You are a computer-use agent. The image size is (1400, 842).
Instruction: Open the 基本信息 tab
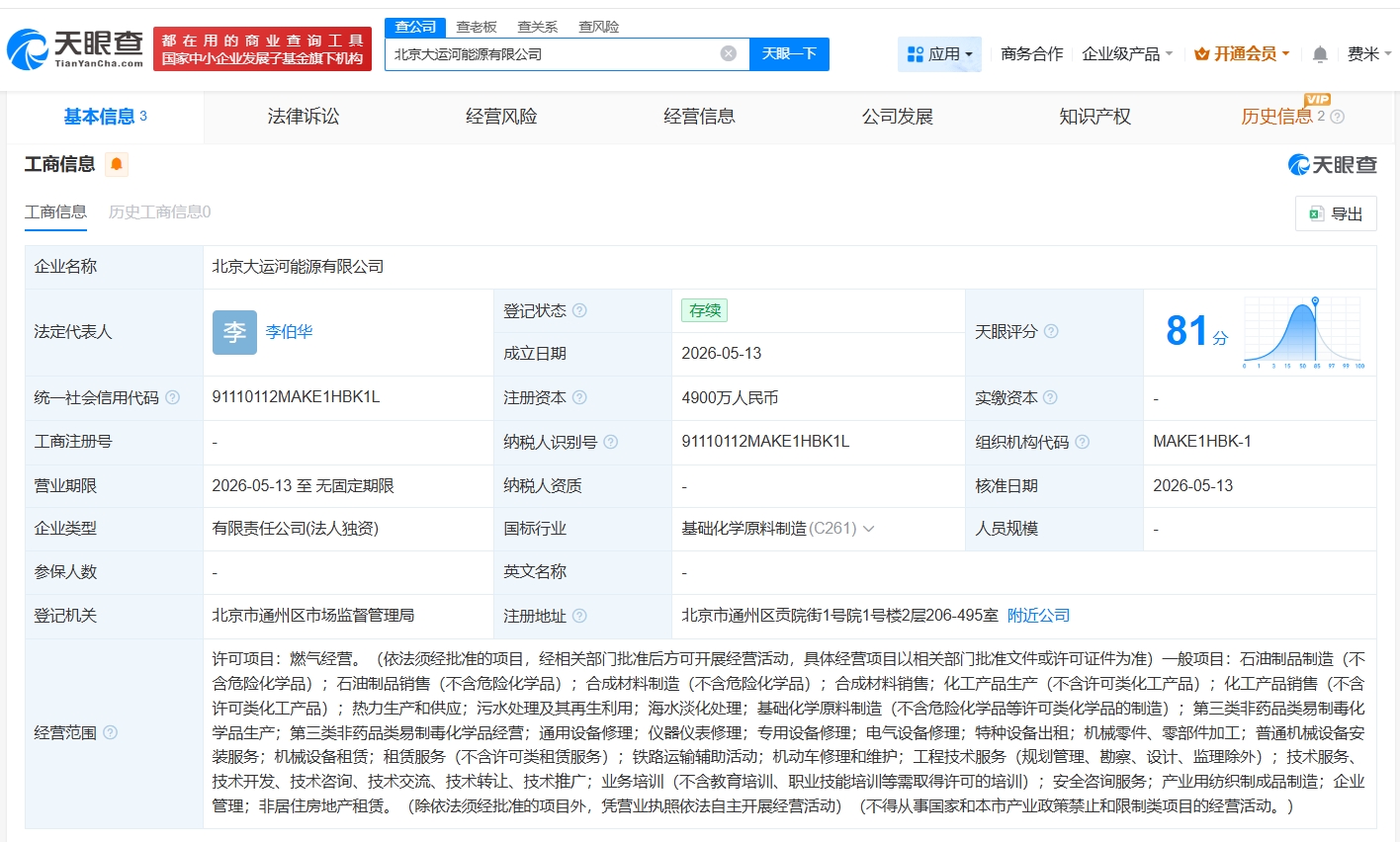pyautogui.click(x=105, y=117)
